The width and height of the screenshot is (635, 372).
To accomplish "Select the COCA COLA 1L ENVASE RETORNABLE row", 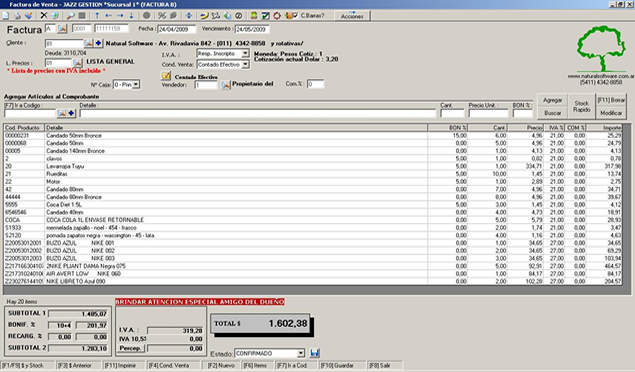I will click(313, 220).
